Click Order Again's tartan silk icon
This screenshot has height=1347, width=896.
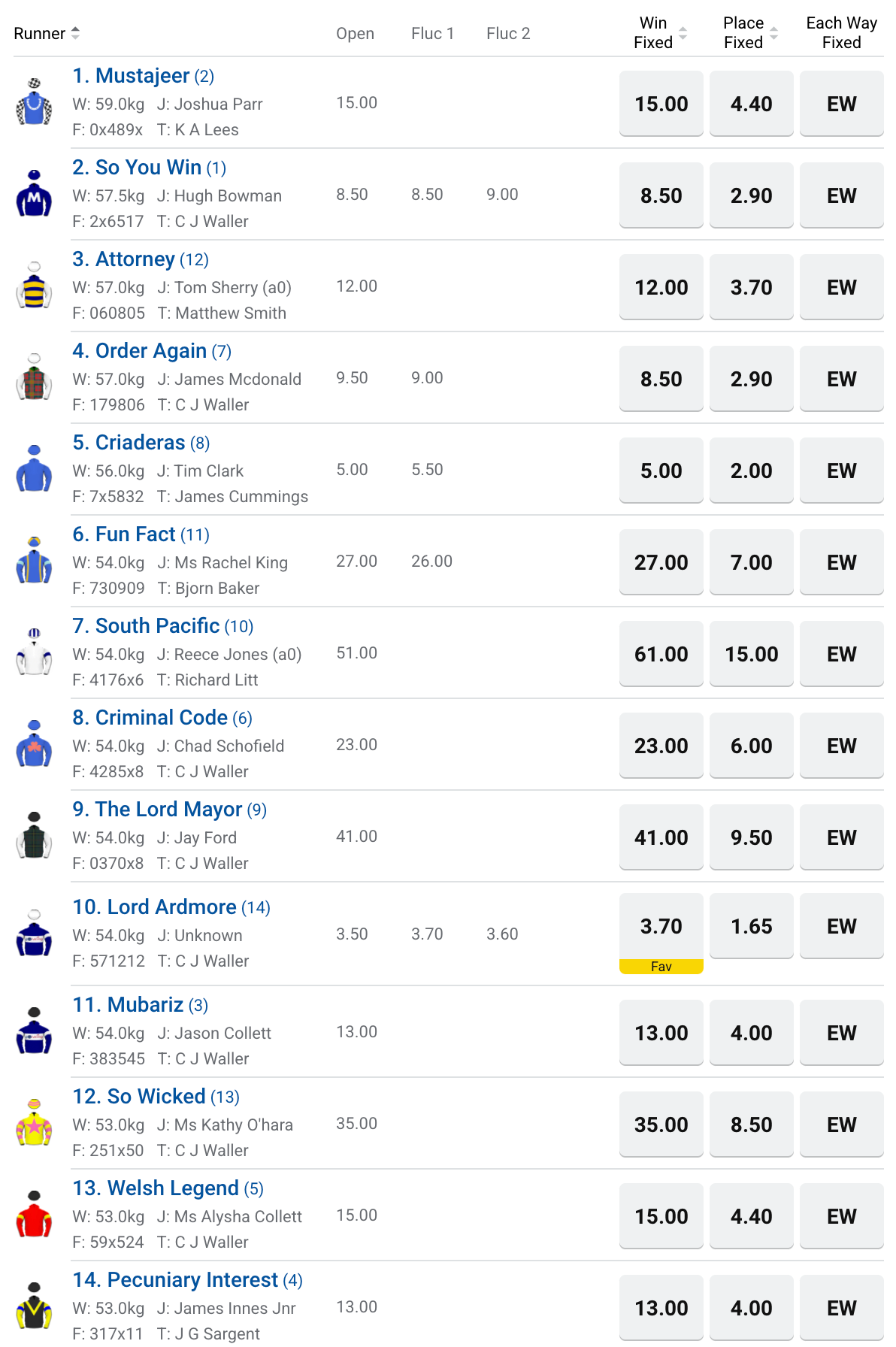pos(34,377)
